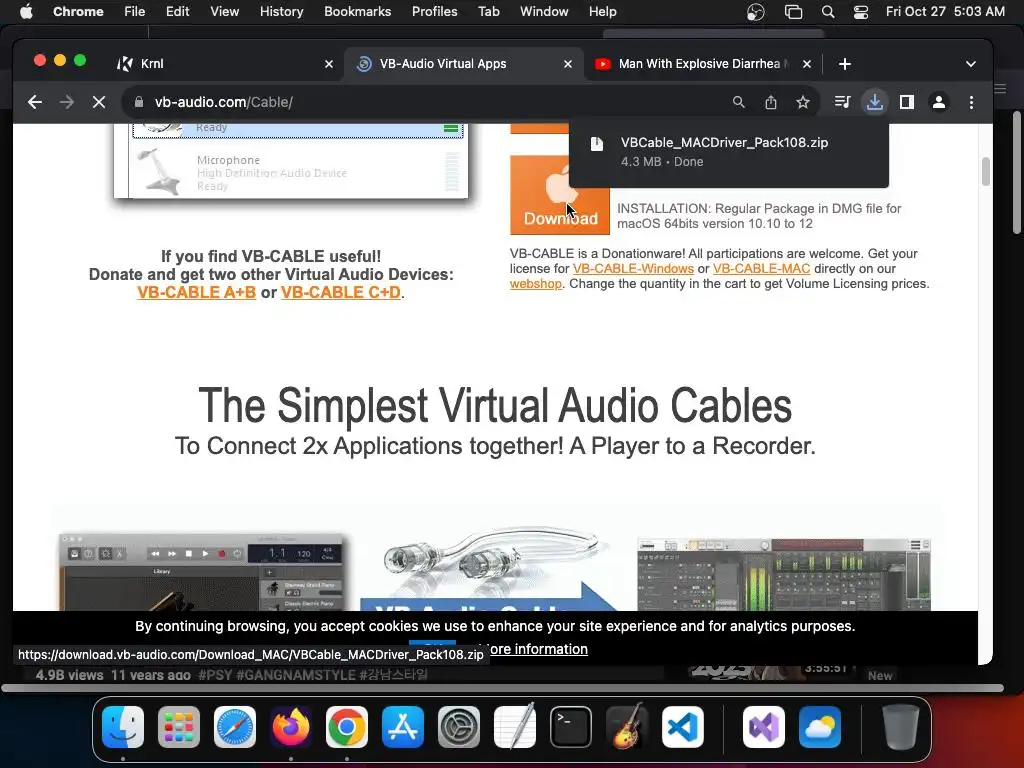Launch GarageBand from the Dock
The image size is (1024, 768).
[x=627, y=727]
